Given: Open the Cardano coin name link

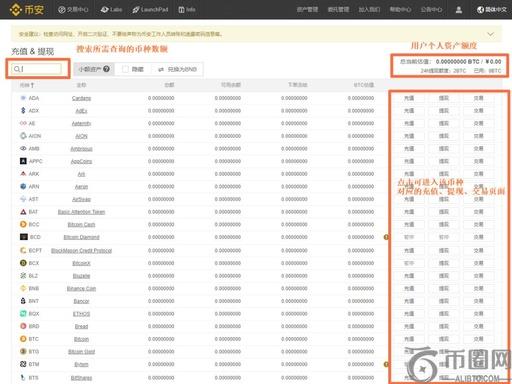Looking at the screenshot, I should point(81,98).
